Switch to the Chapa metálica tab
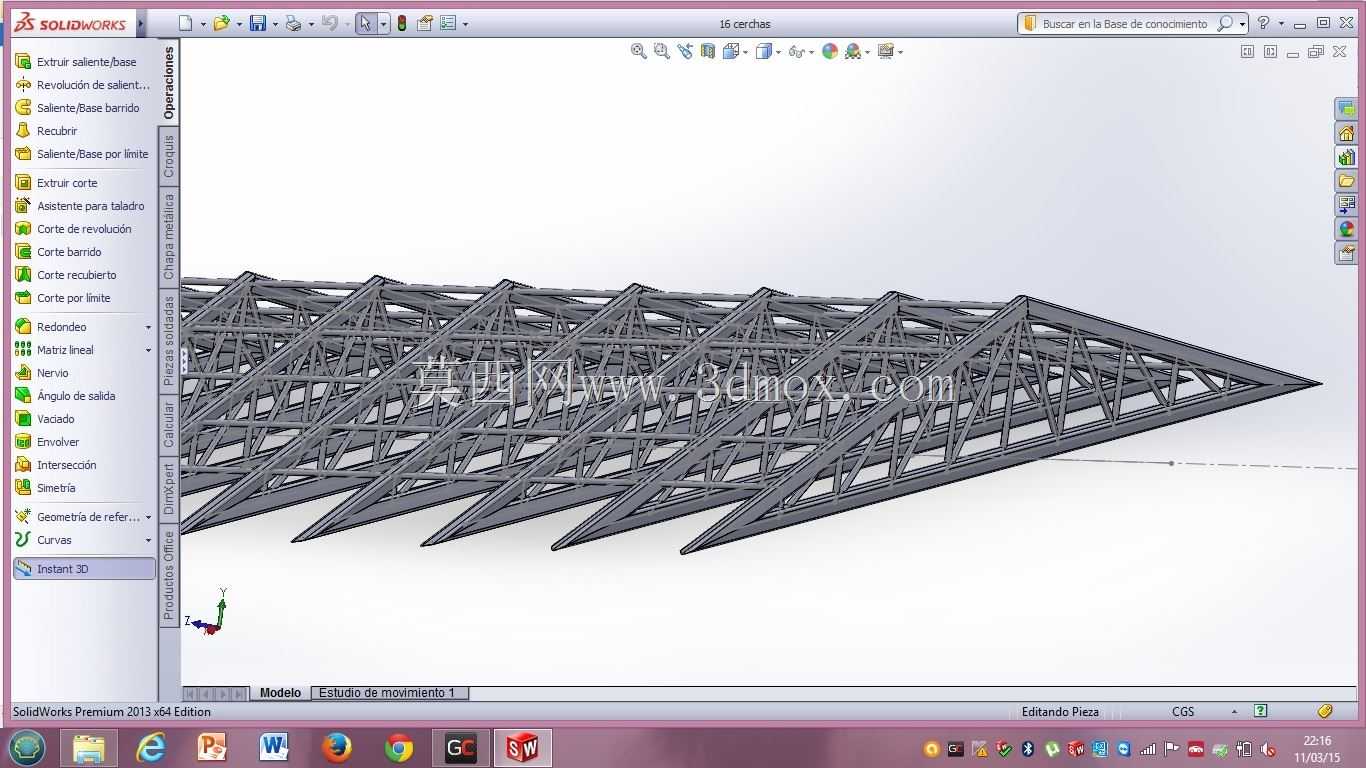The height and width of the screenshot is (768, 1366). pyautogui.click(x=169, y=238)
